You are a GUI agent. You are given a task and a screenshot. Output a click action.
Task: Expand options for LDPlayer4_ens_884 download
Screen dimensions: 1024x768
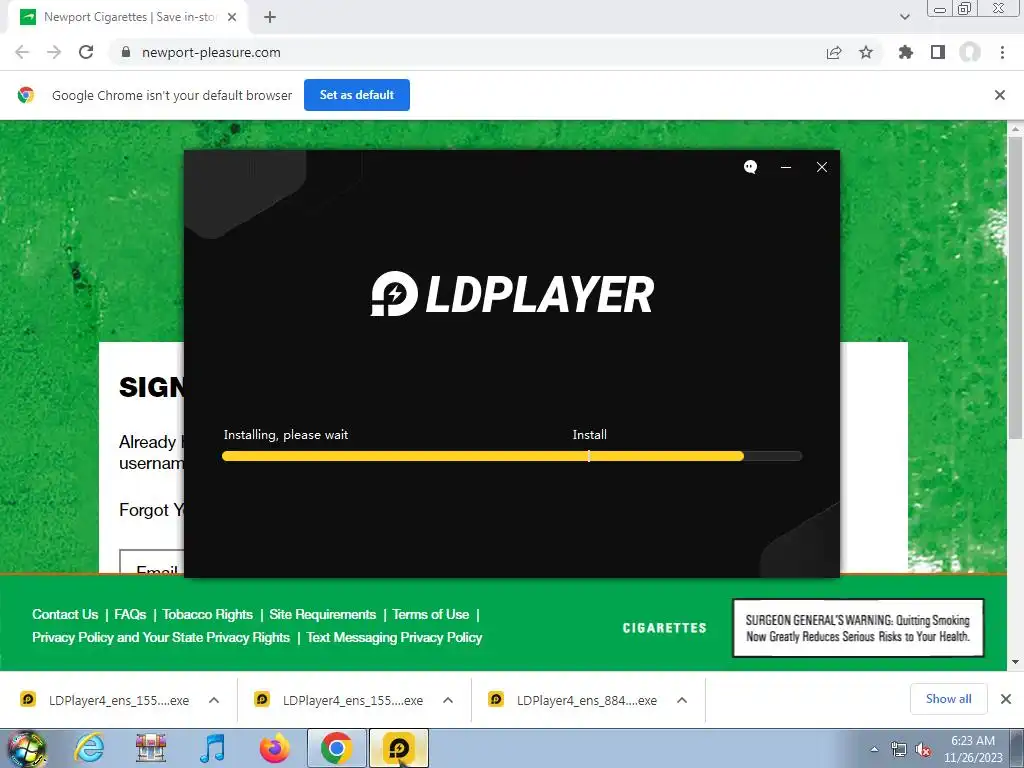click(x=682, y=700)
